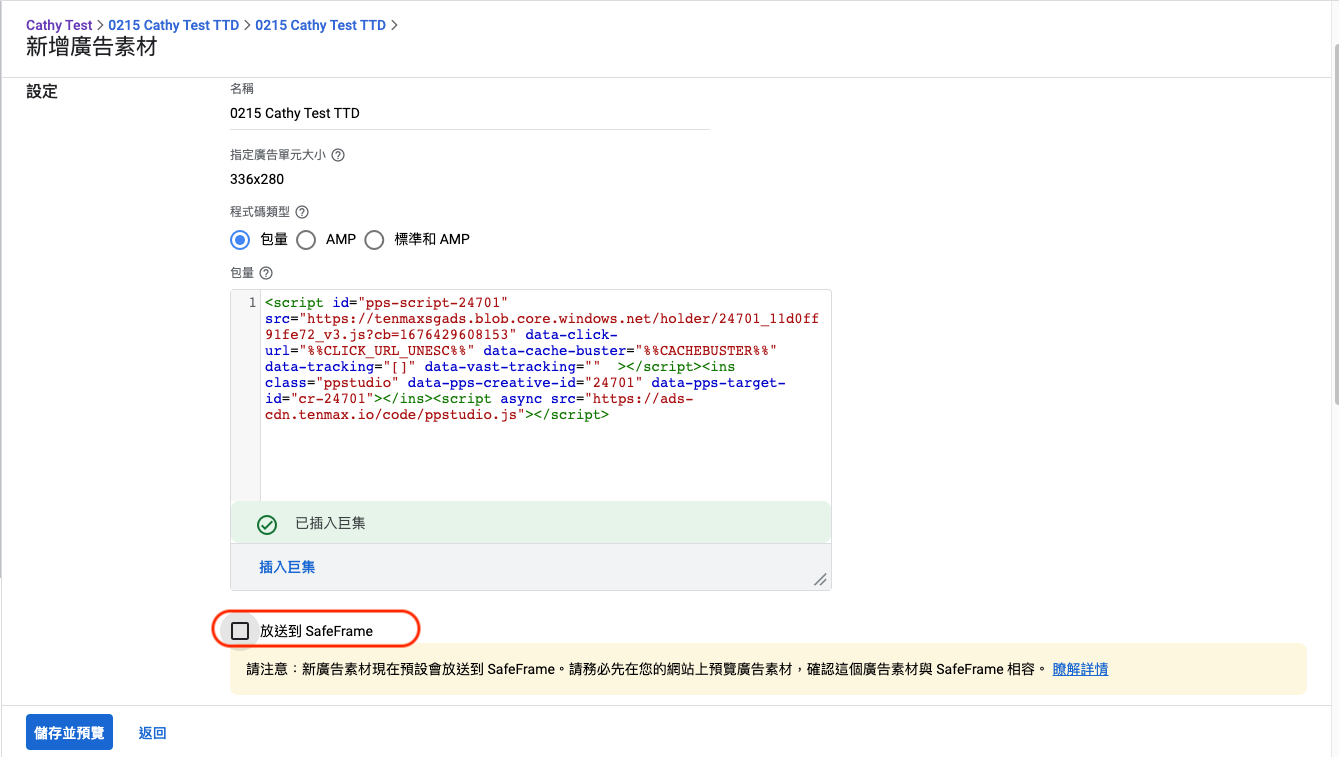Screen dimensions: 1339x757
Task: Open the first 0215 Cathy Test TTD breadcrumb
Action: 174,25
